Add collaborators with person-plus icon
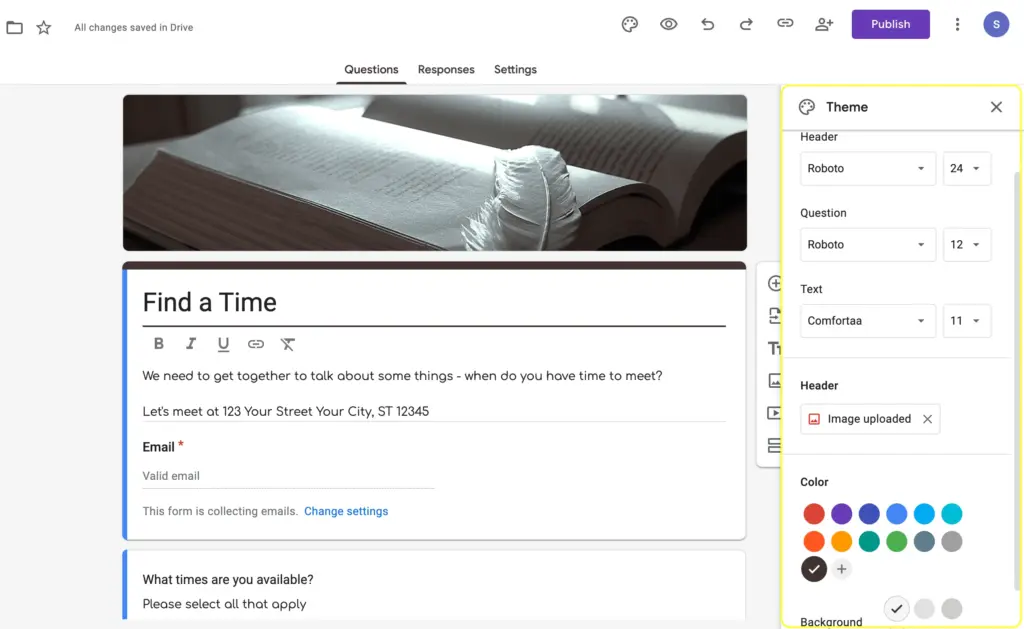 point(824,25)
